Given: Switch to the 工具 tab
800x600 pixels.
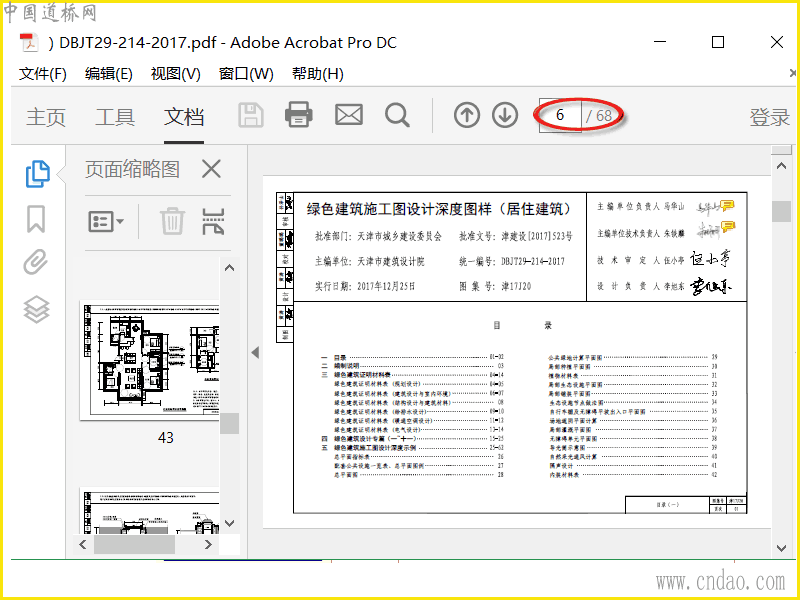Looking at the screenshot, I should tap(115, 117).
